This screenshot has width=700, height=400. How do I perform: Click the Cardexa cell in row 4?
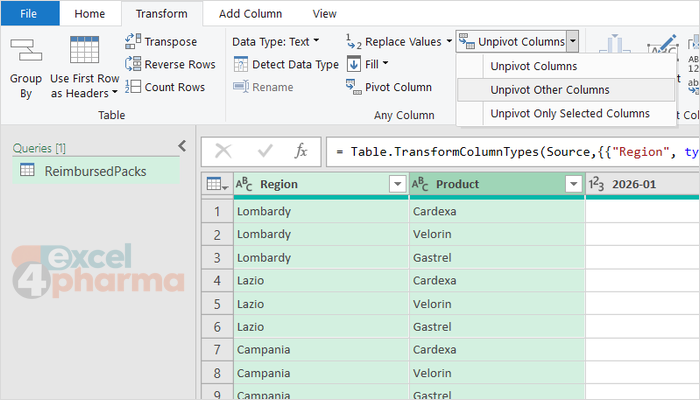tap(497, 280)
